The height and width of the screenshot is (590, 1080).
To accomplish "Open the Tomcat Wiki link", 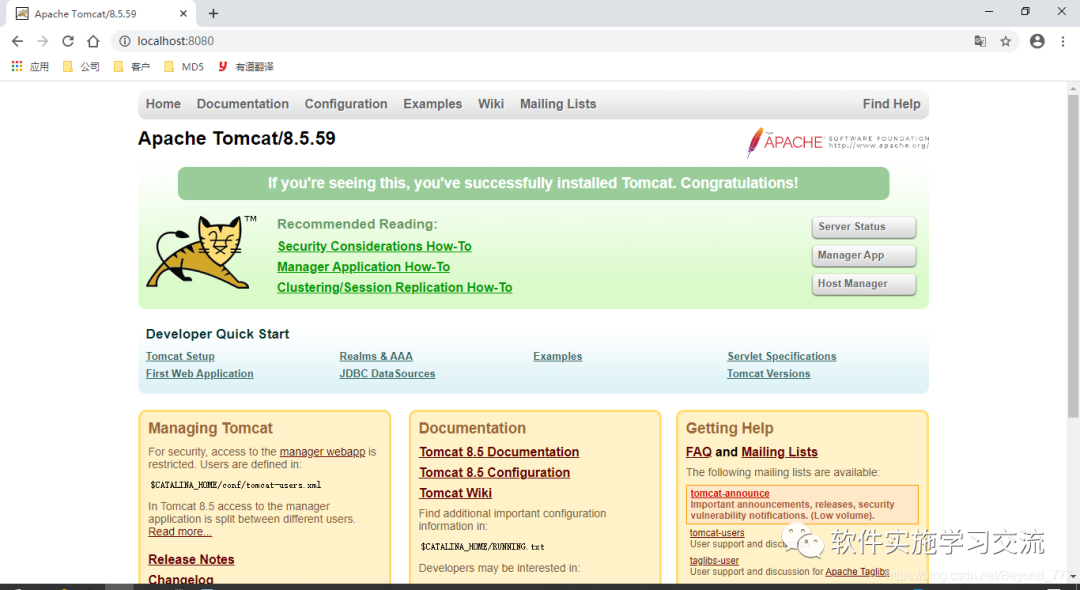I will click(455, 494).
